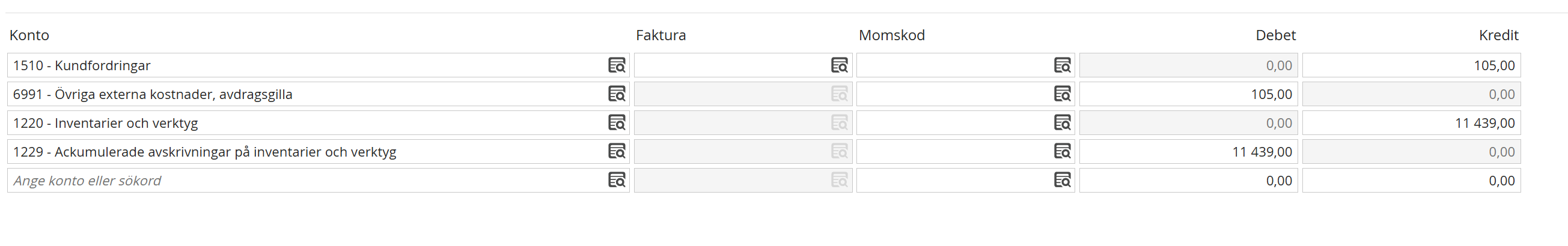This screenshot has height=246, width=1568.
Task: Open Momskod lookup icon on 1229 row
Action: pyautogui.click(x=1062, y=151)
